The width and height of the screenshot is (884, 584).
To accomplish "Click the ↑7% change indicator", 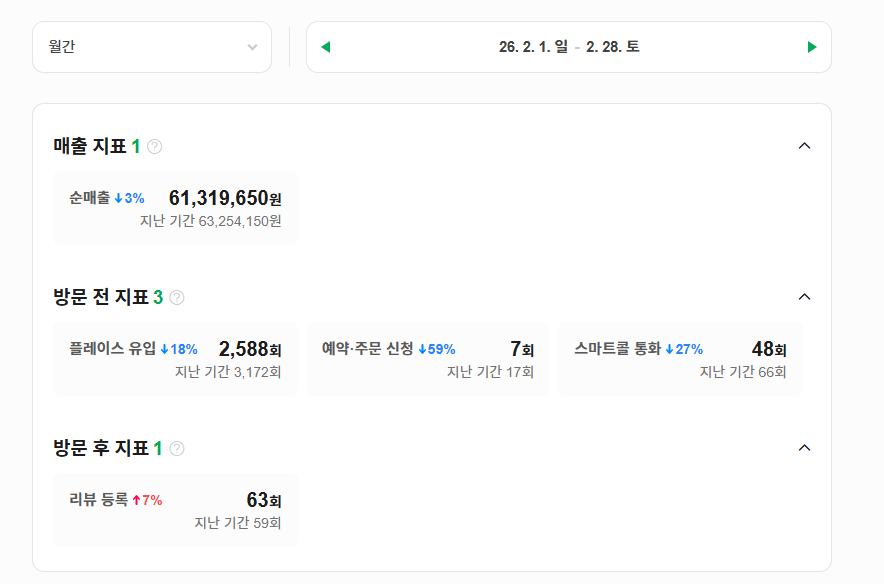I will [148, 501].
